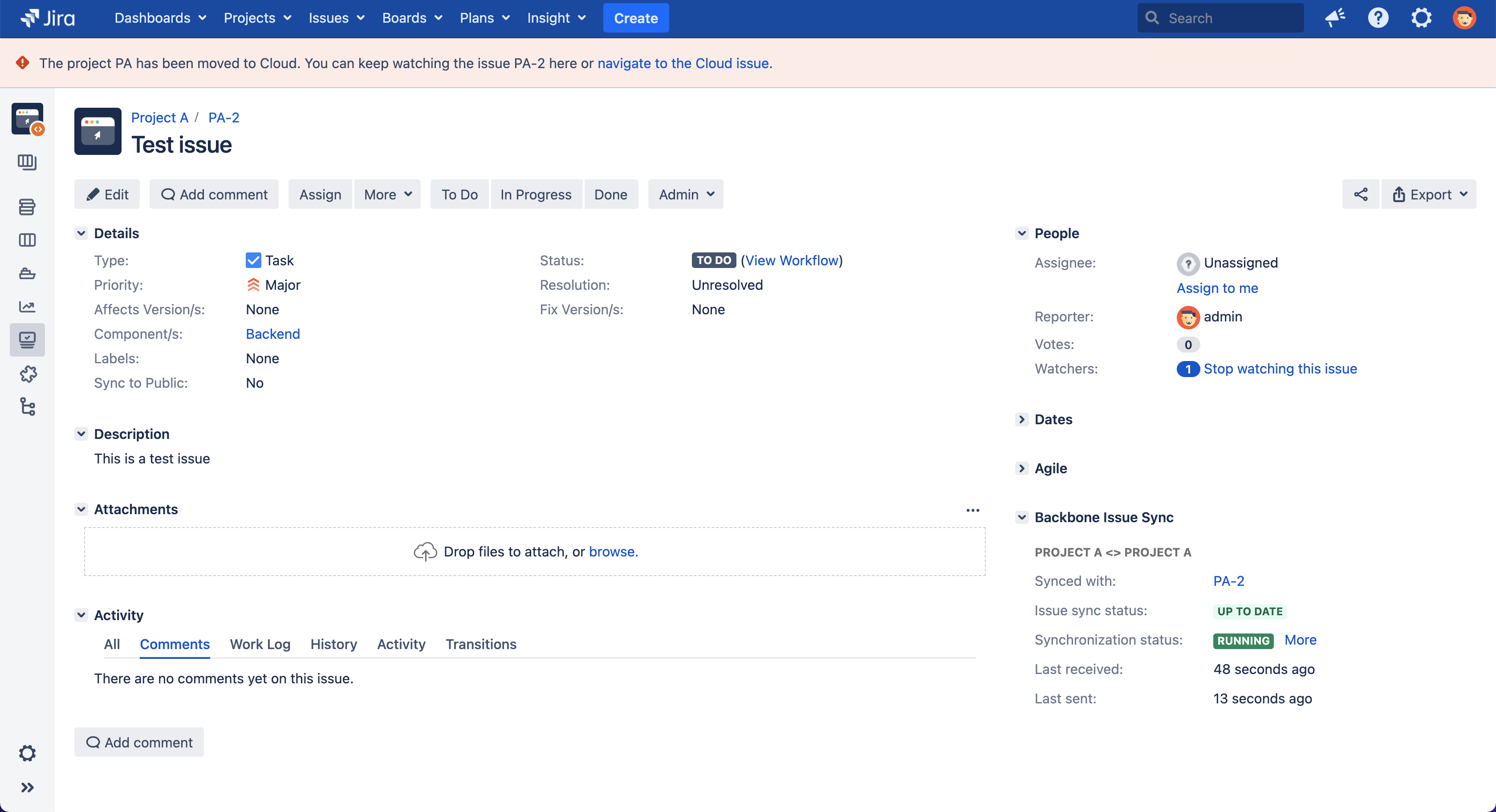The width and height of the screenshot is (1496, 812).
Task: Open sidebar Reports chart icon
Action: [x=27, y=307]
